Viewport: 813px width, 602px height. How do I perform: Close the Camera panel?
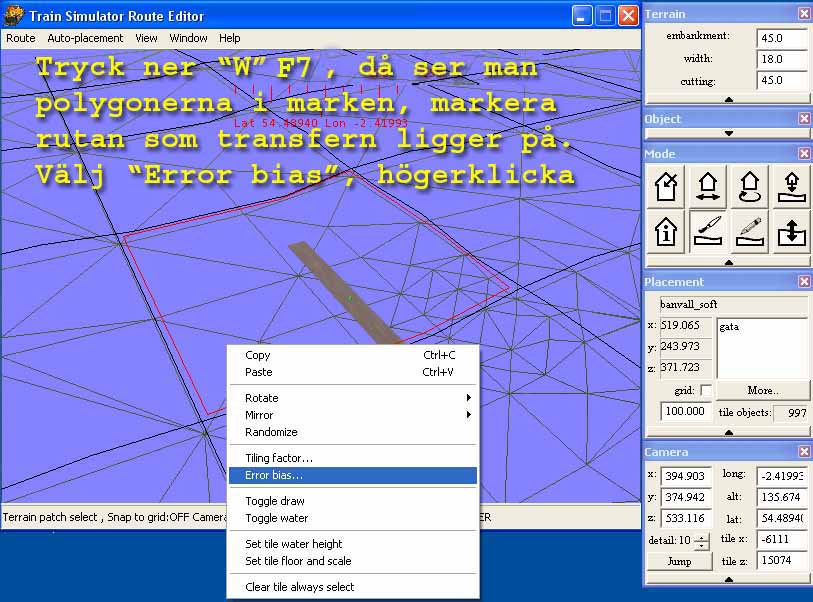coord(804,452)
